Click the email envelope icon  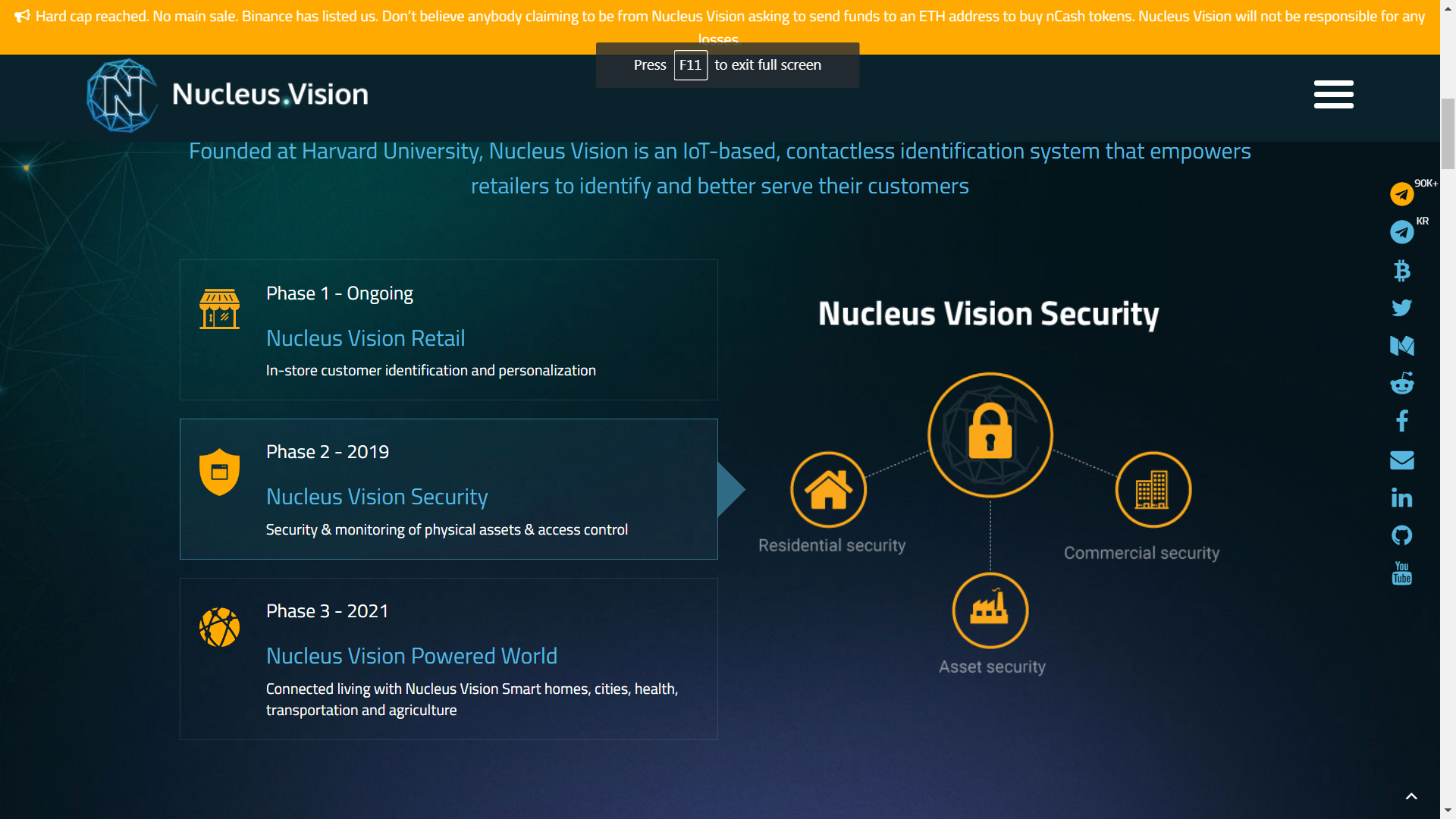click(x=1401, y=460)
